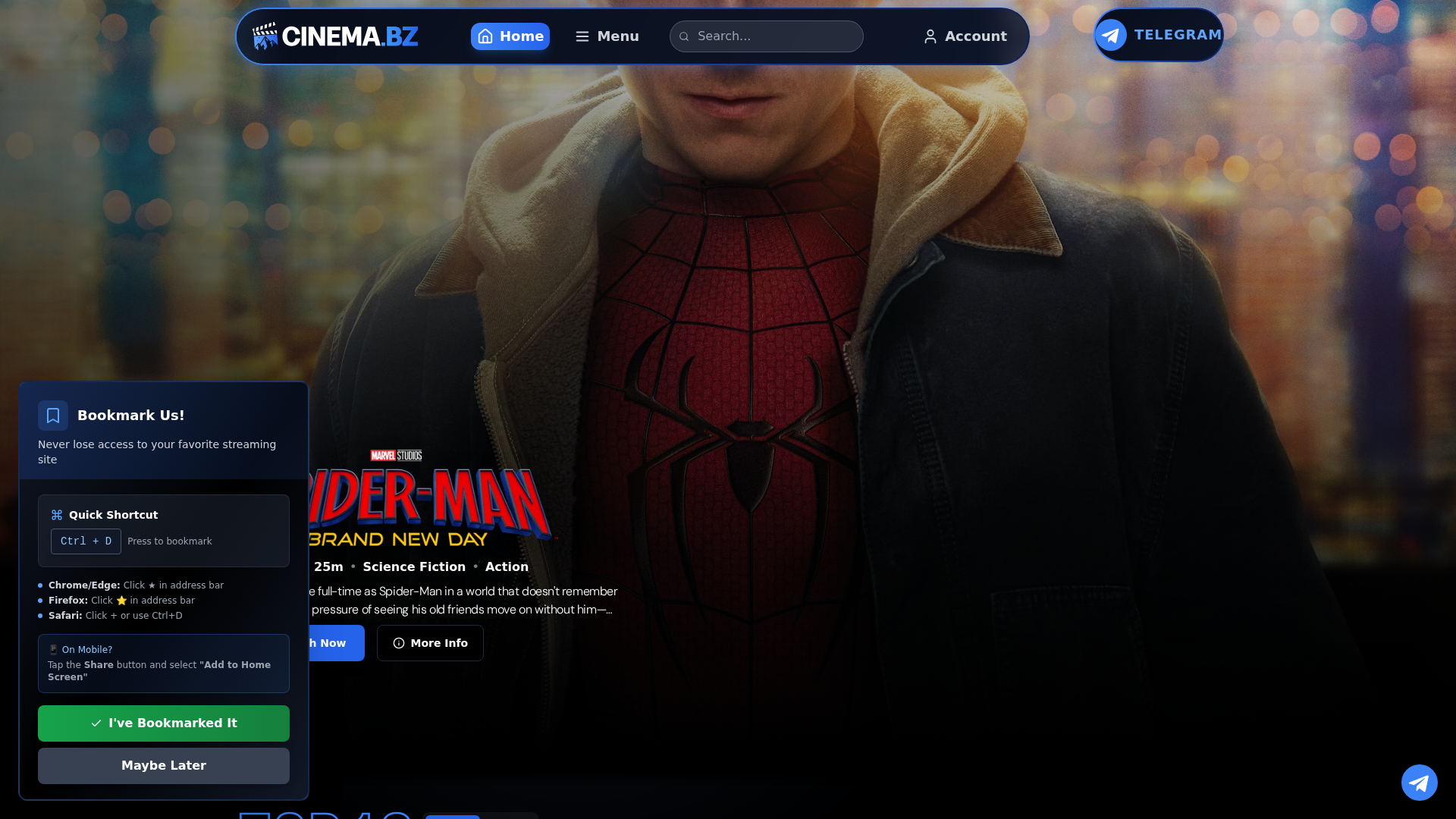Click the CINEMA.BZ clapperboard logo
Image resolution: width=1456 pixels, height=819 pixels.
[334, 36]
